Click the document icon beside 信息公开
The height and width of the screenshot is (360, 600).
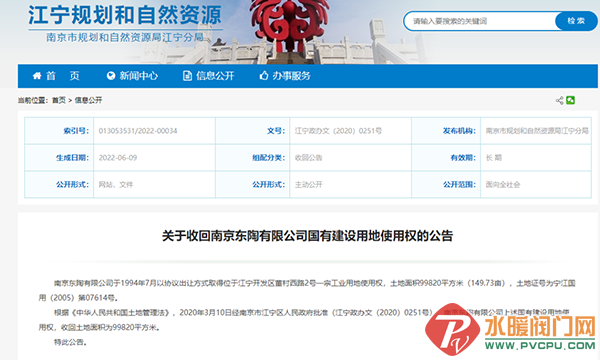pos(187,76)
